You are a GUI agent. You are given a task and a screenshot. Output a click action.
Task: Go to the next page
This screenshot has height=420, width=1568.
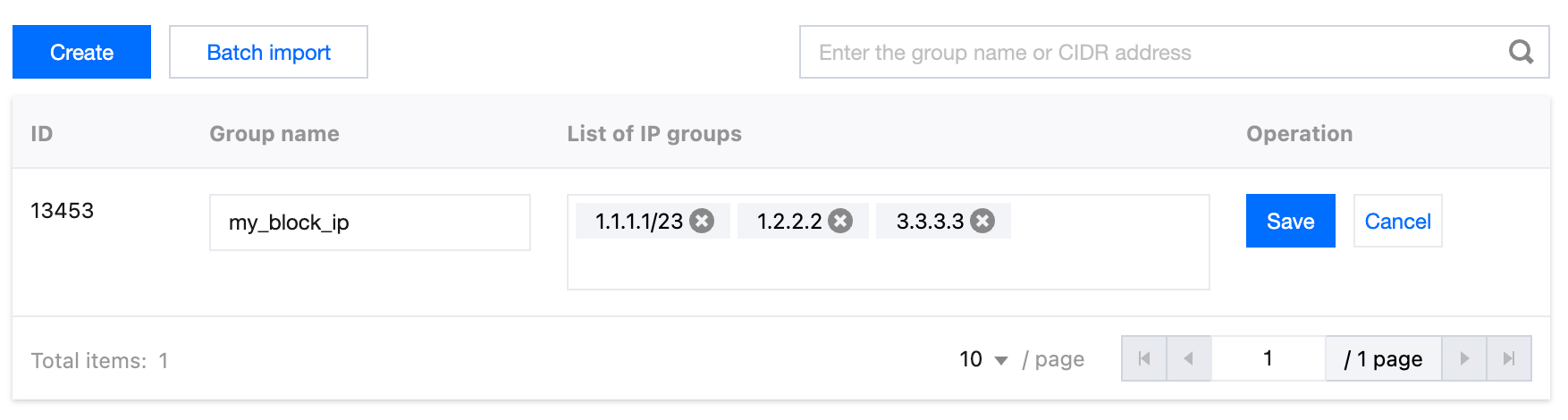[x=1464, y=358]
